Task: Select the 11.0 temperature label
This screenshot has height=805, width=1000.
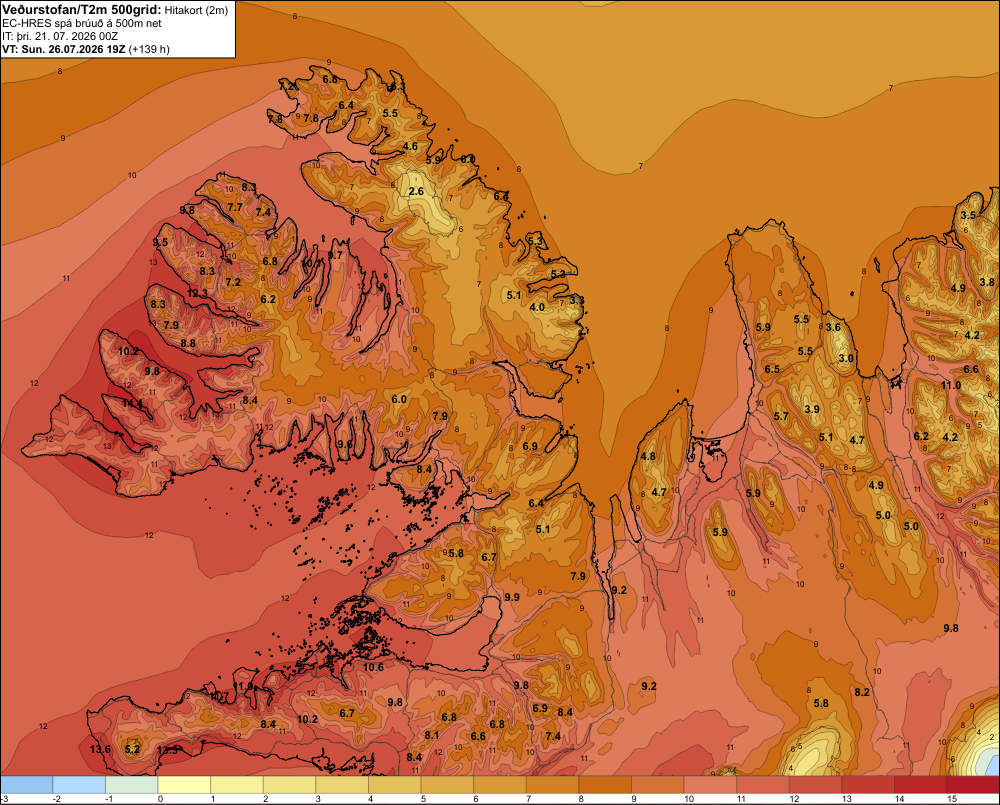Action: [x=951, y=385]
